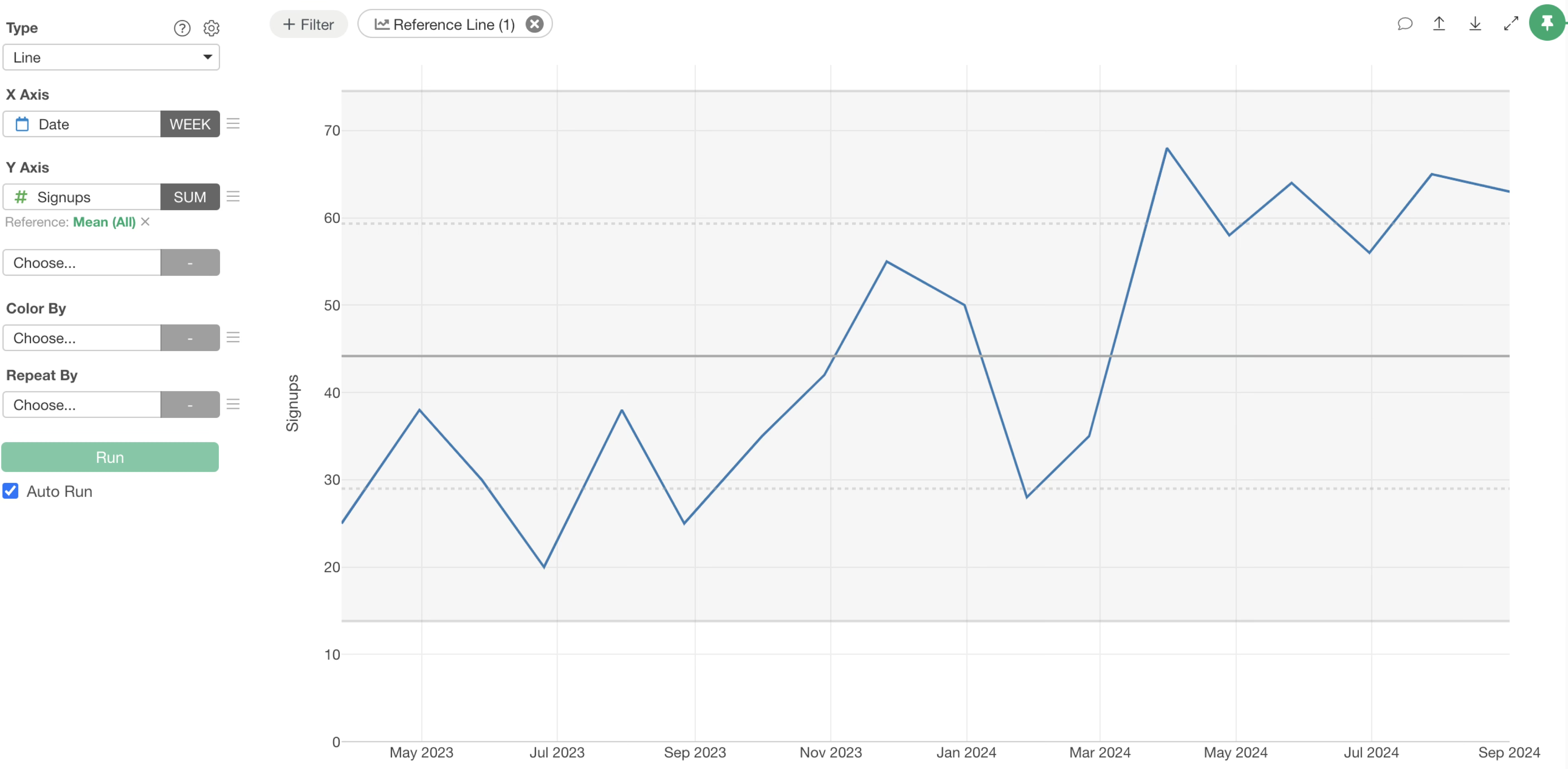Click the green pin button
Image resolution: width=1568 pixels, height=769 pixels.
[1547, 23]
